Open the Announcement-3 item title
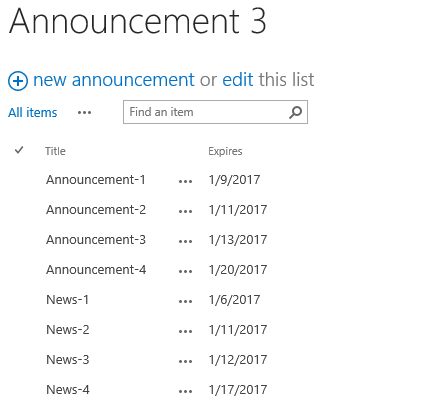The width and height of the screenshot is (446, 410). 96,240
